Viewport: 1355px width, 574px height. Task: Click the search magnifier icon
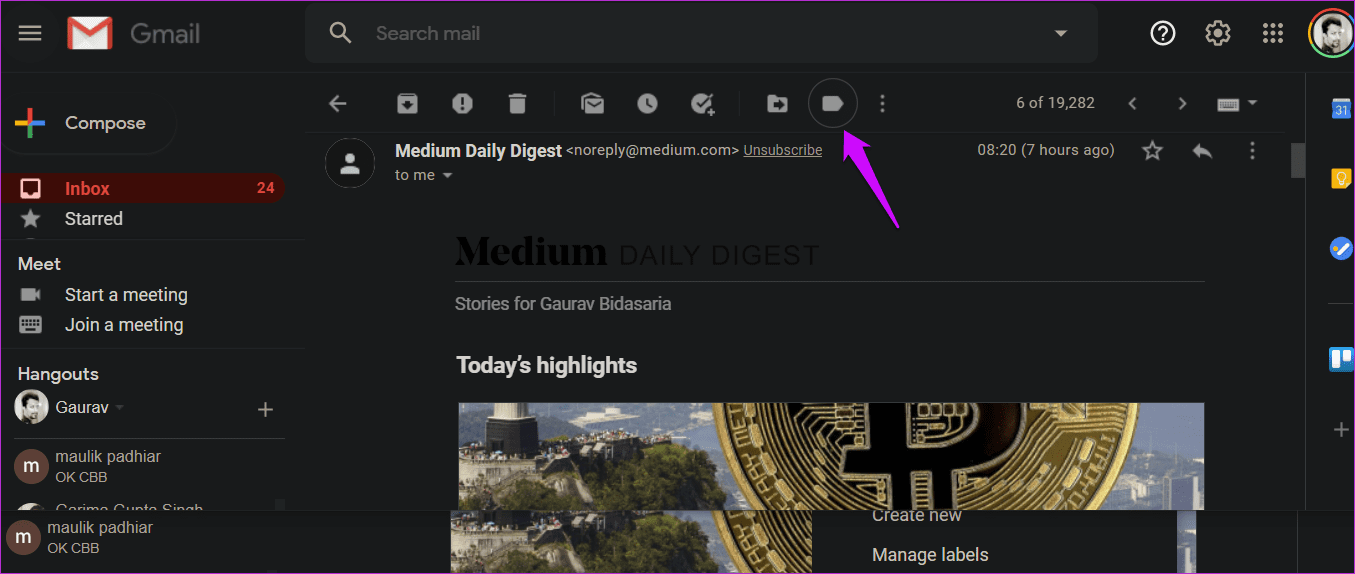[x=340, y=33]
